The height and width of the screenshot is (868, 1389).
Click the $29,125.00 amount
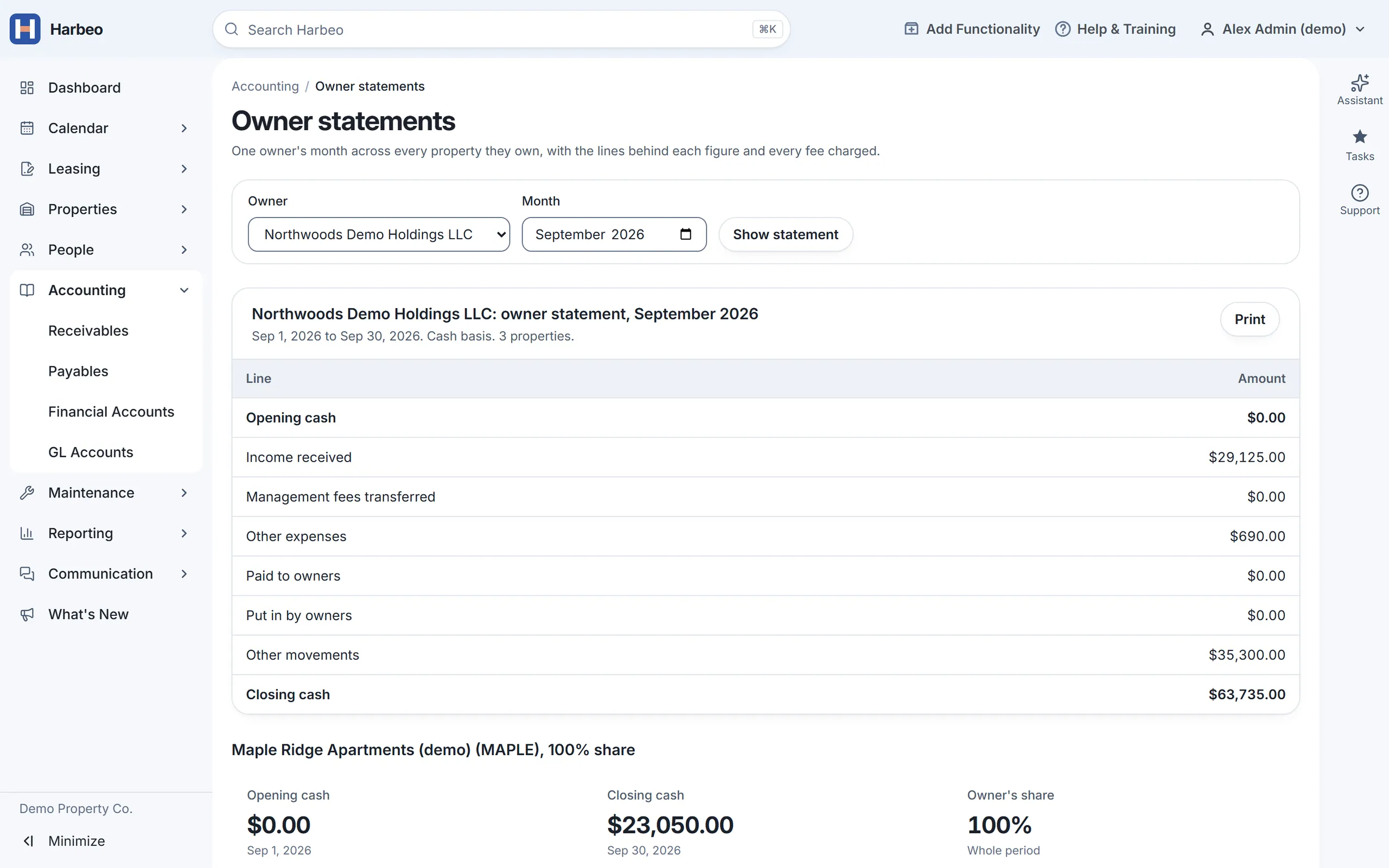coord(1247,457)
